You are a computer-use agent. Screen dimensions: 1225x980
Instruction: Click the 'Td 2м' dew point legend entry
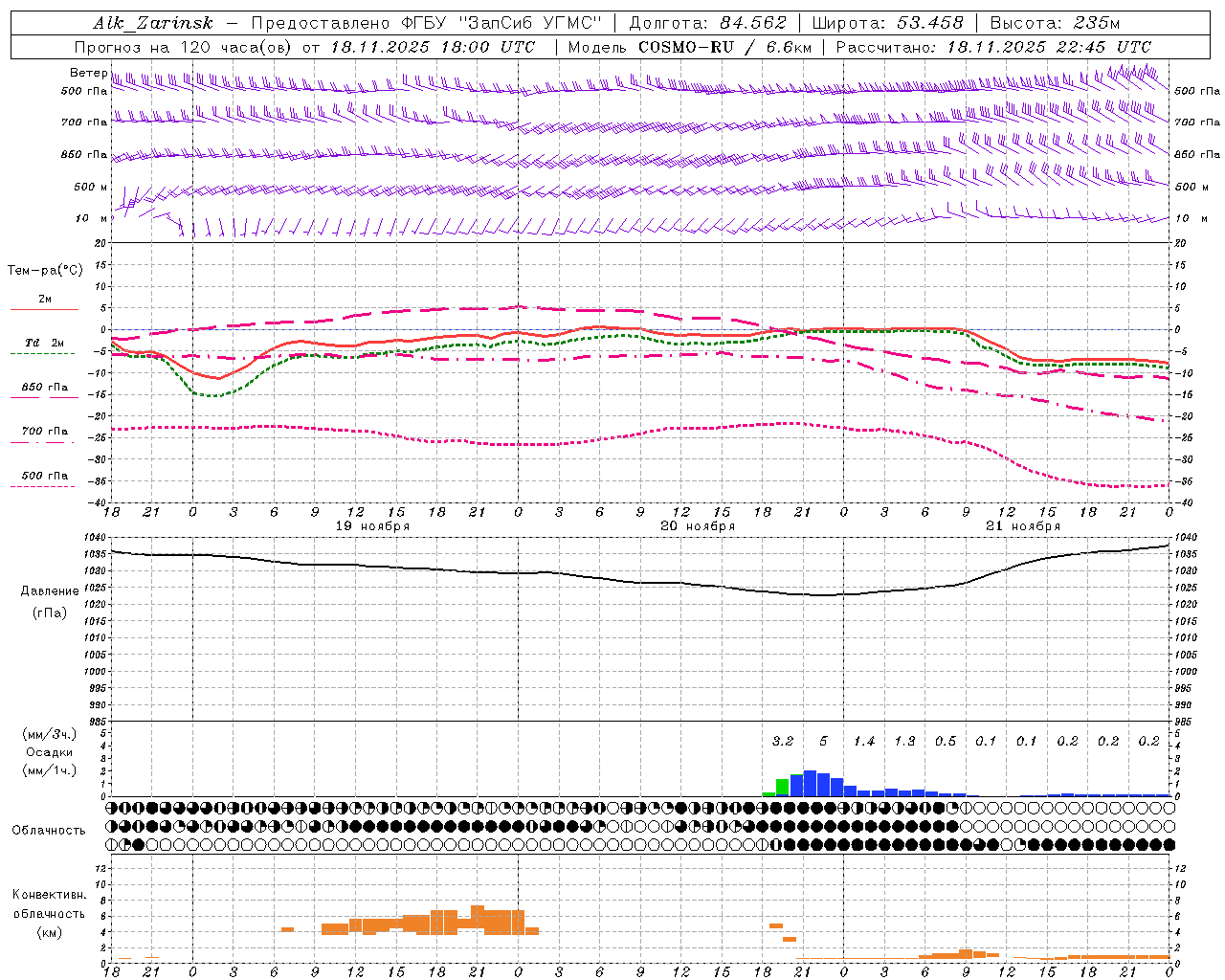[x=45, y=343]
